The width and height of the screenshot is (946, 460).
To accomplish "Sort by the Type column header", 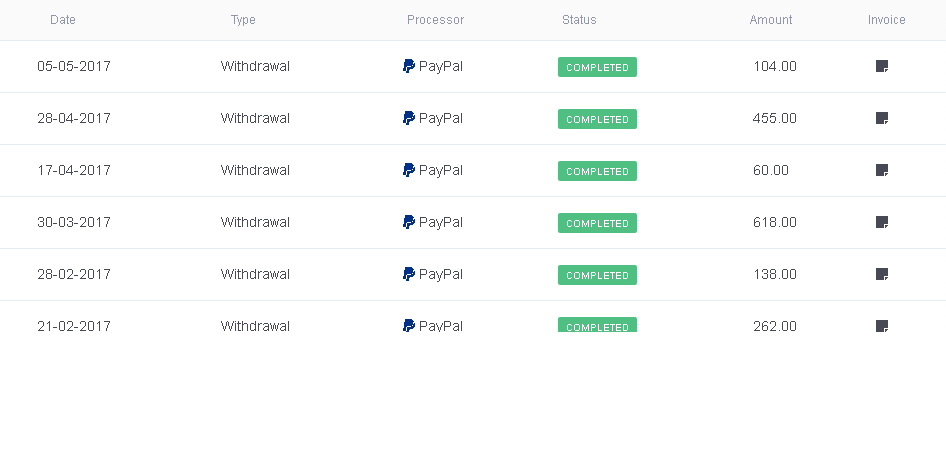I will pos(243,20).
